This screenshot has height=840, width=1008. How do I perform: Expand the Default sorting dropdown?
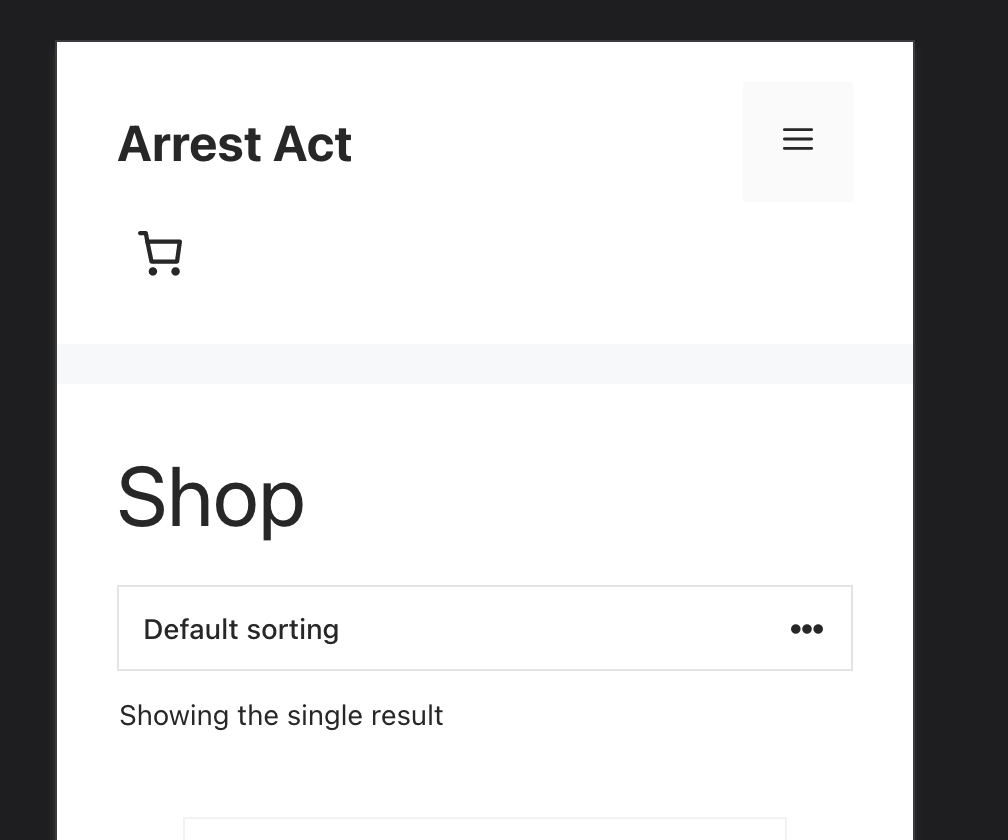[x=485, y=628]
